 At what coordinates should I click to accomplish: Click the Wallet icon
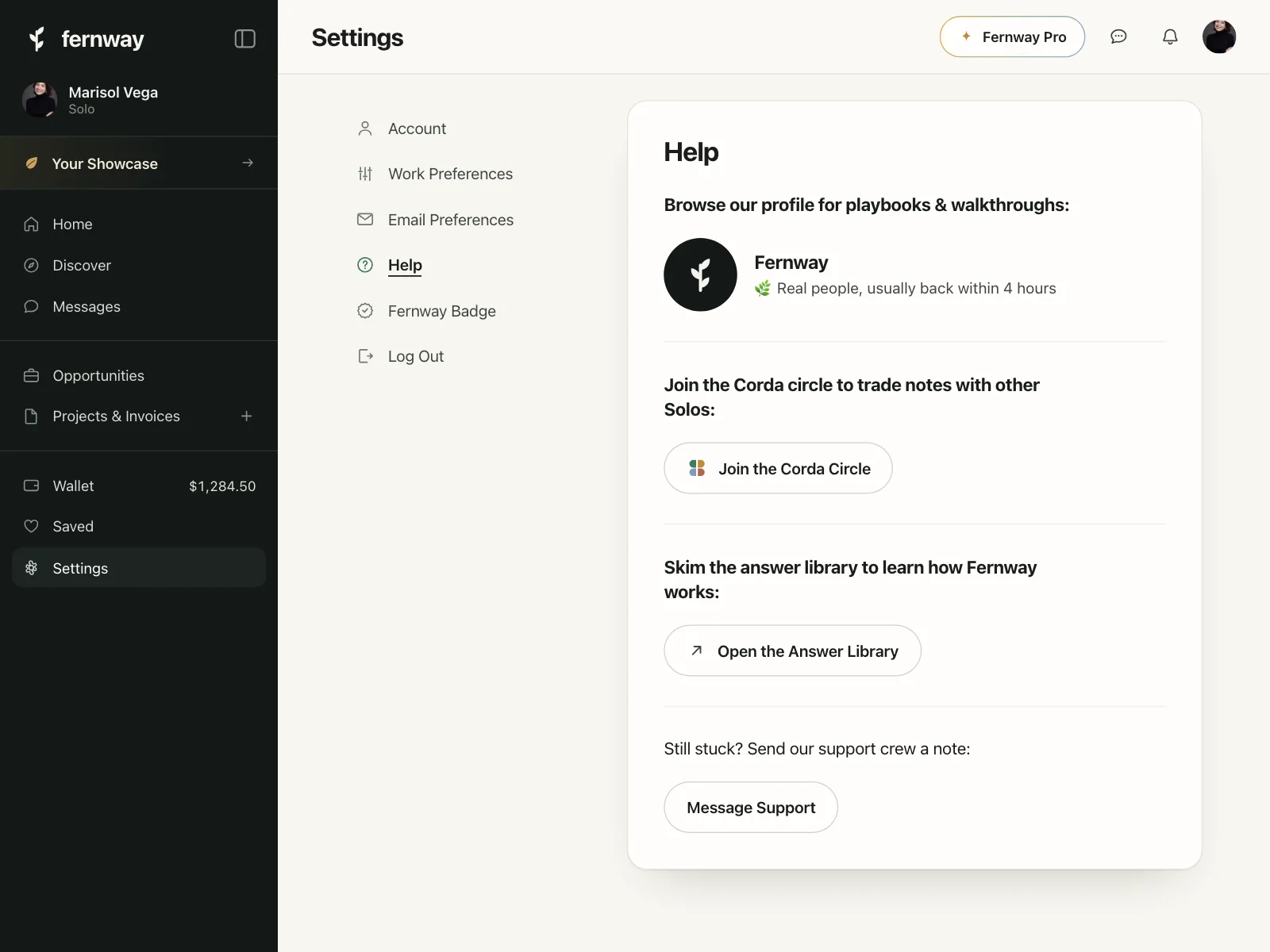point(31,486)
